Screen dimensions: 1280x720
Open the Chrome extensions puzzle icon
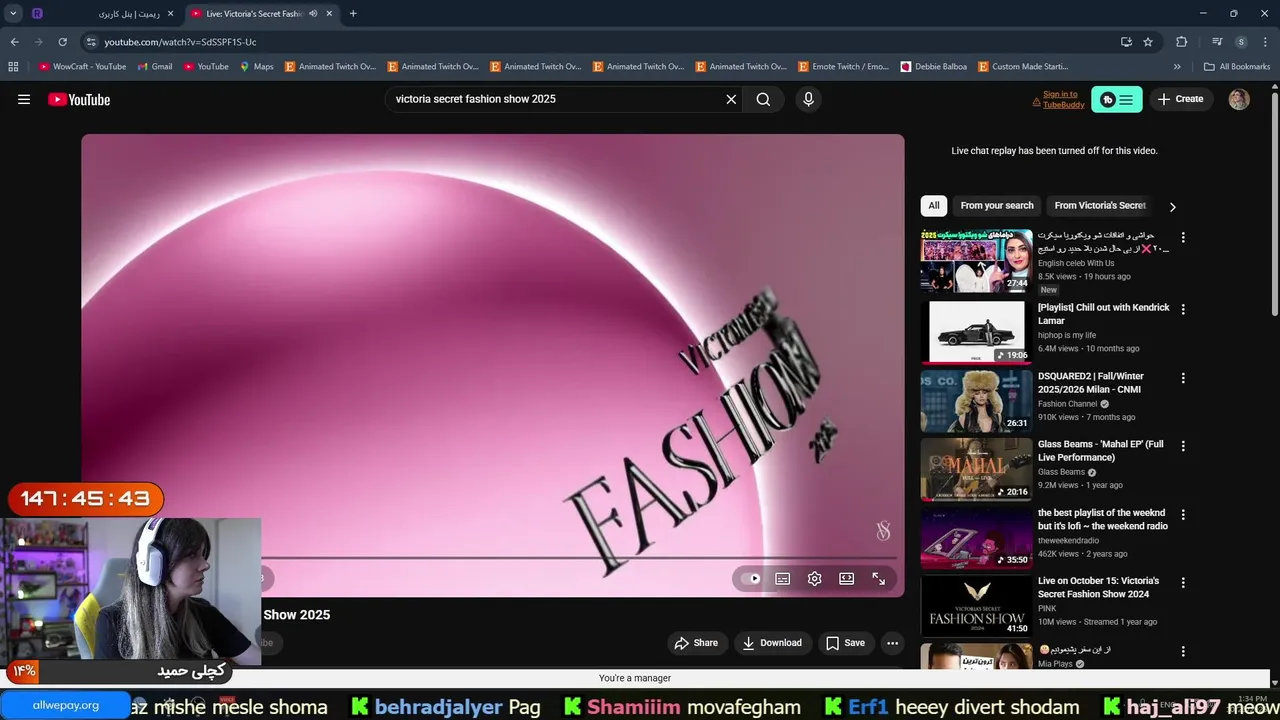(x=1181, y=42)
